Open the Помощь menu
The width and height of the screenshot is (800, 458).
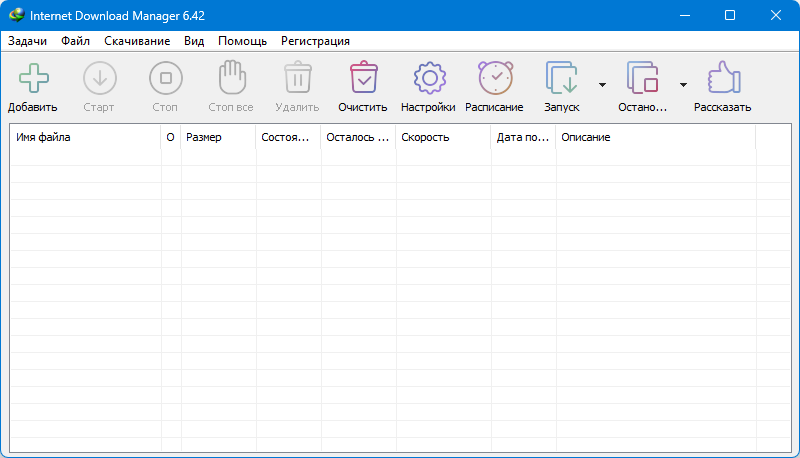tap(242, 41)
